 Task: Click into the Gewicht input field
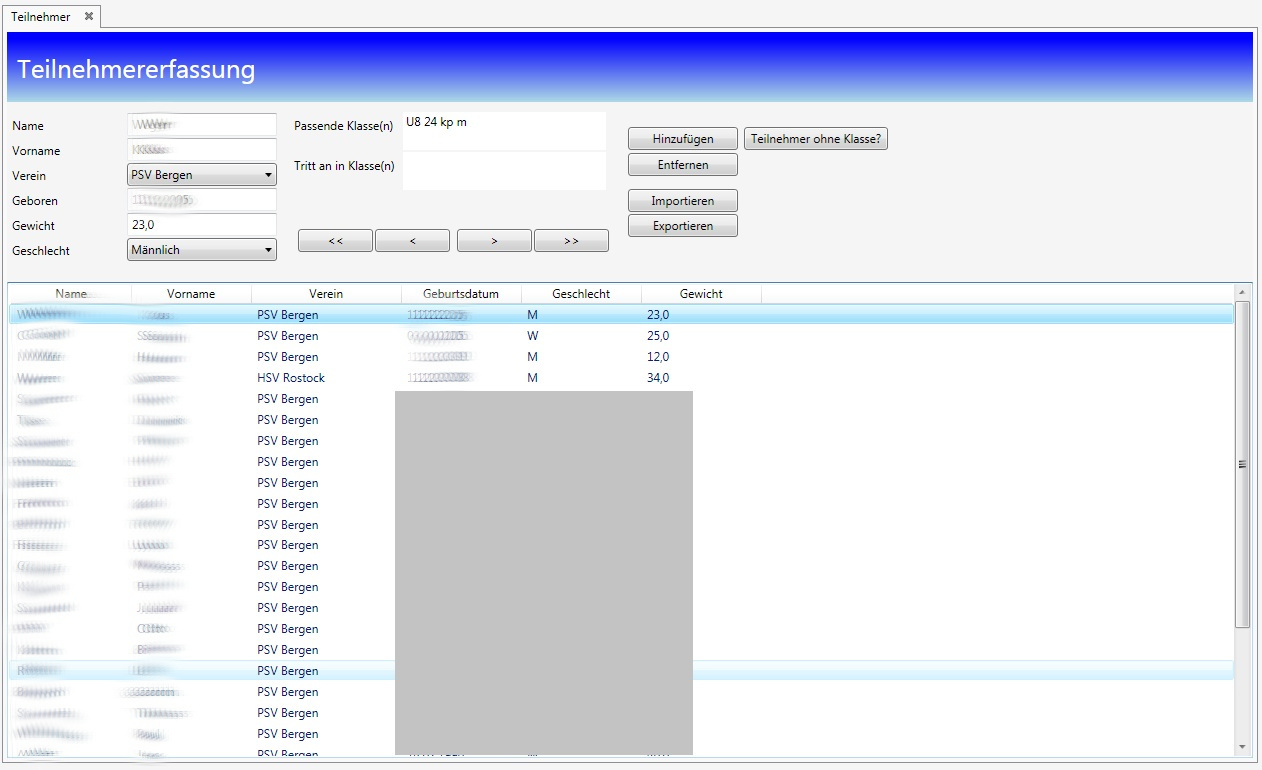point(202,225)
